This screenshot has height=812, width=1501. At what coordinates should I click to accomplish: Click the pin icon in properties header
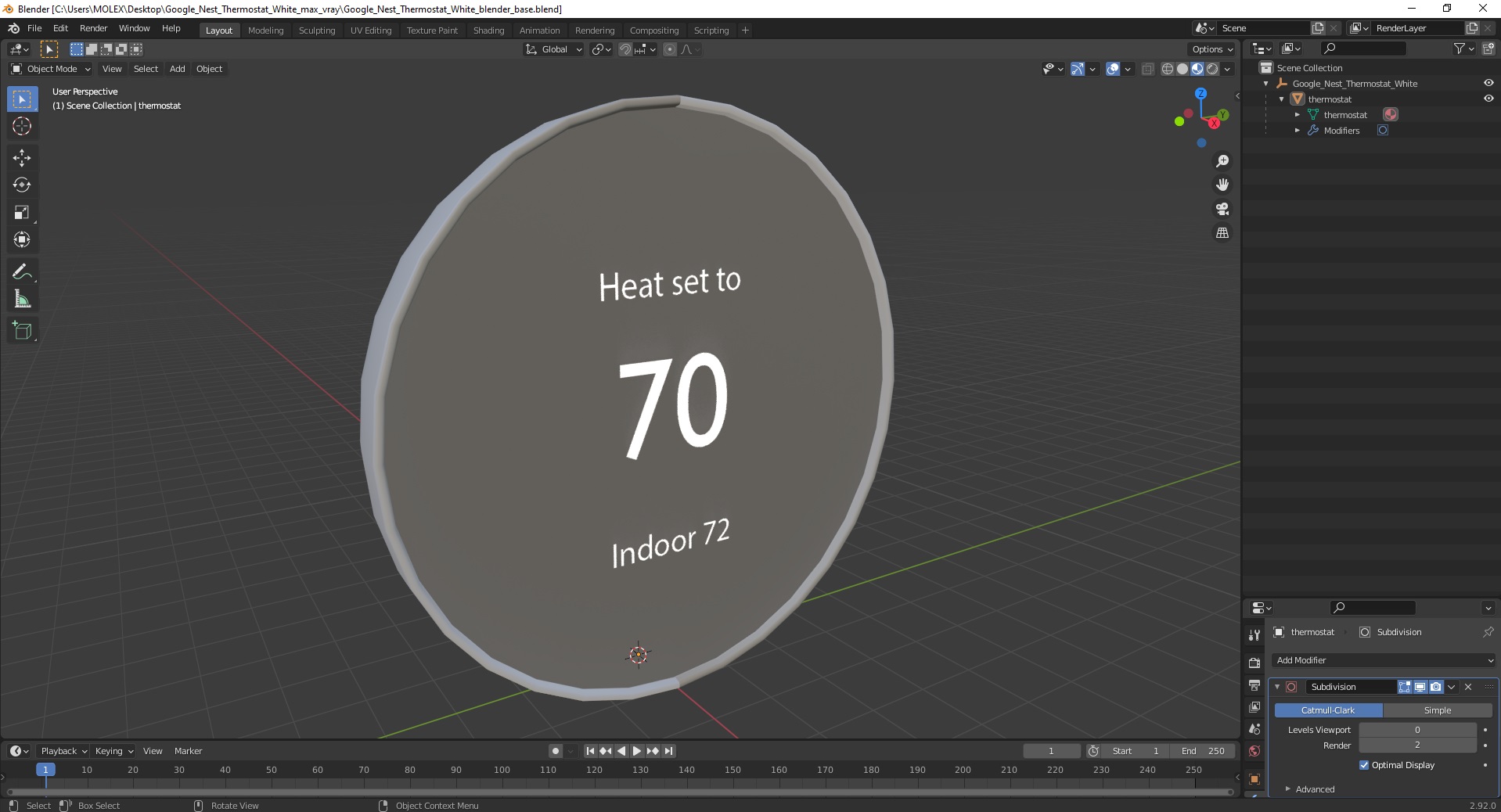1488,632
